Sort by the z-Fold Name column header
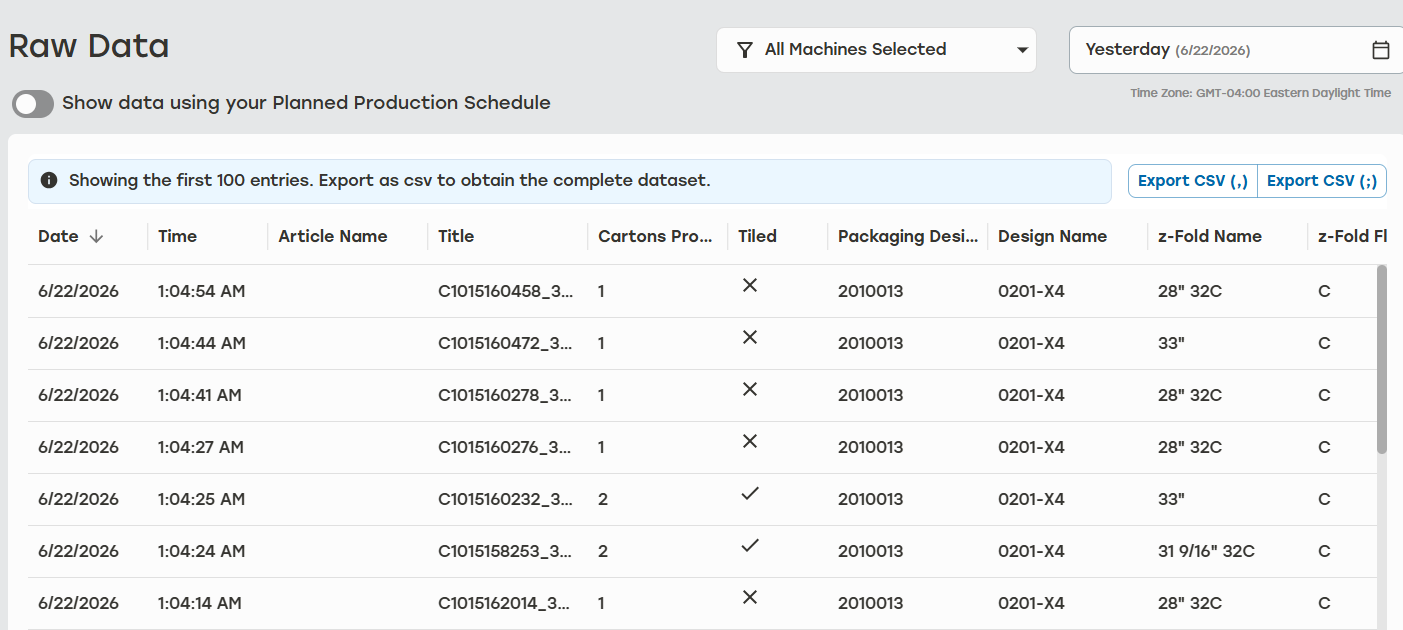Image resolution: width=1403 pixels, height=630 pixels. [1210, 237]
